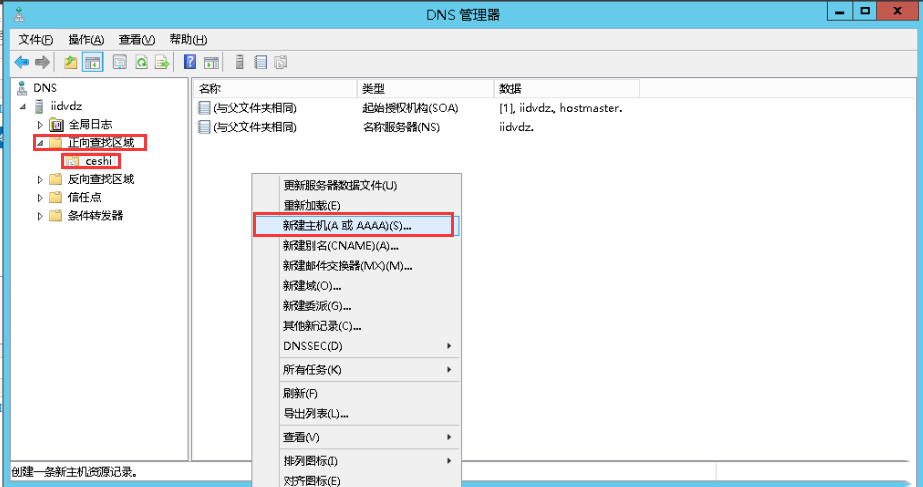This screenshot has width=923, height=487.
Task: Sort by the 名称 column header
Action: click(275, 89)
